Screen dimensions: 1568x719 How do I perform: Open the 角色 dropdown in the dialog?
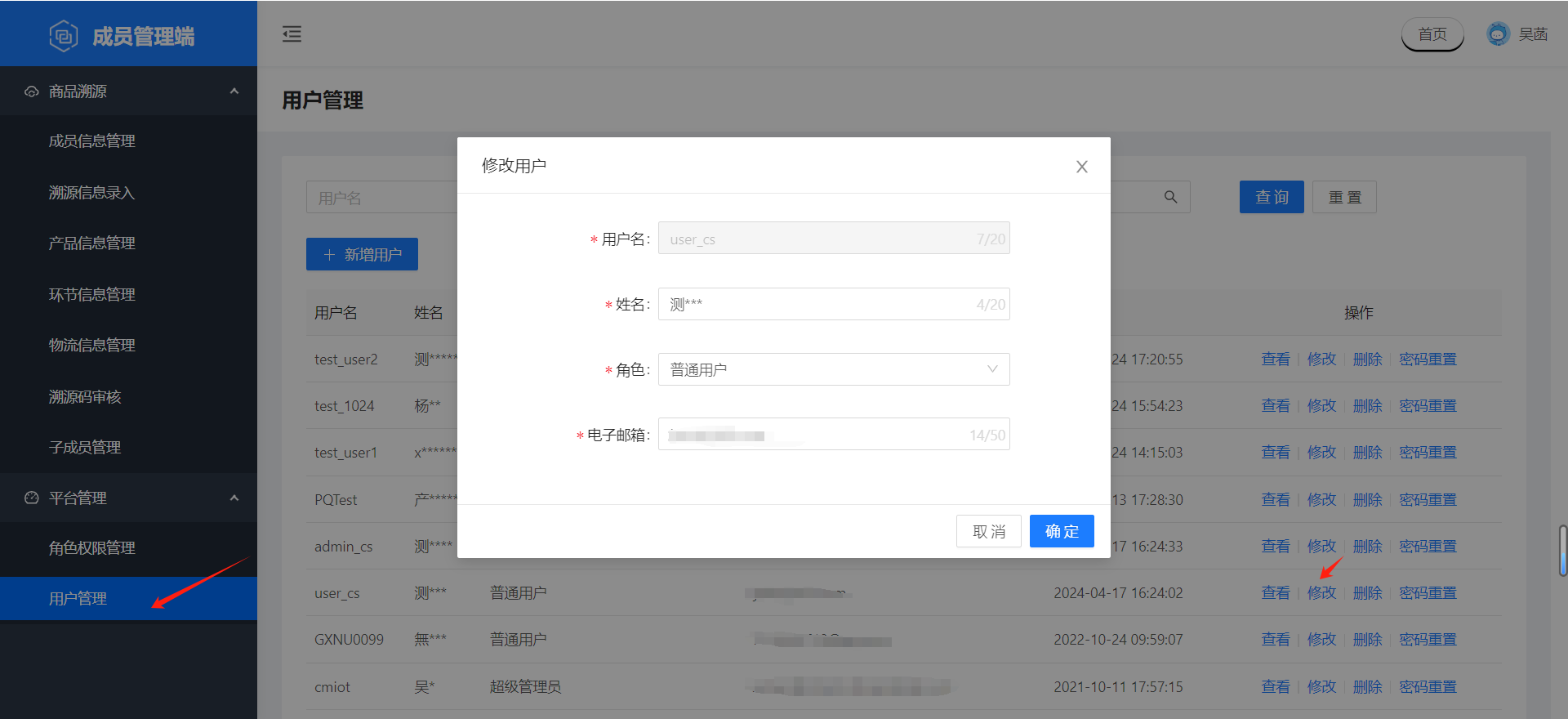click(833, 369)
